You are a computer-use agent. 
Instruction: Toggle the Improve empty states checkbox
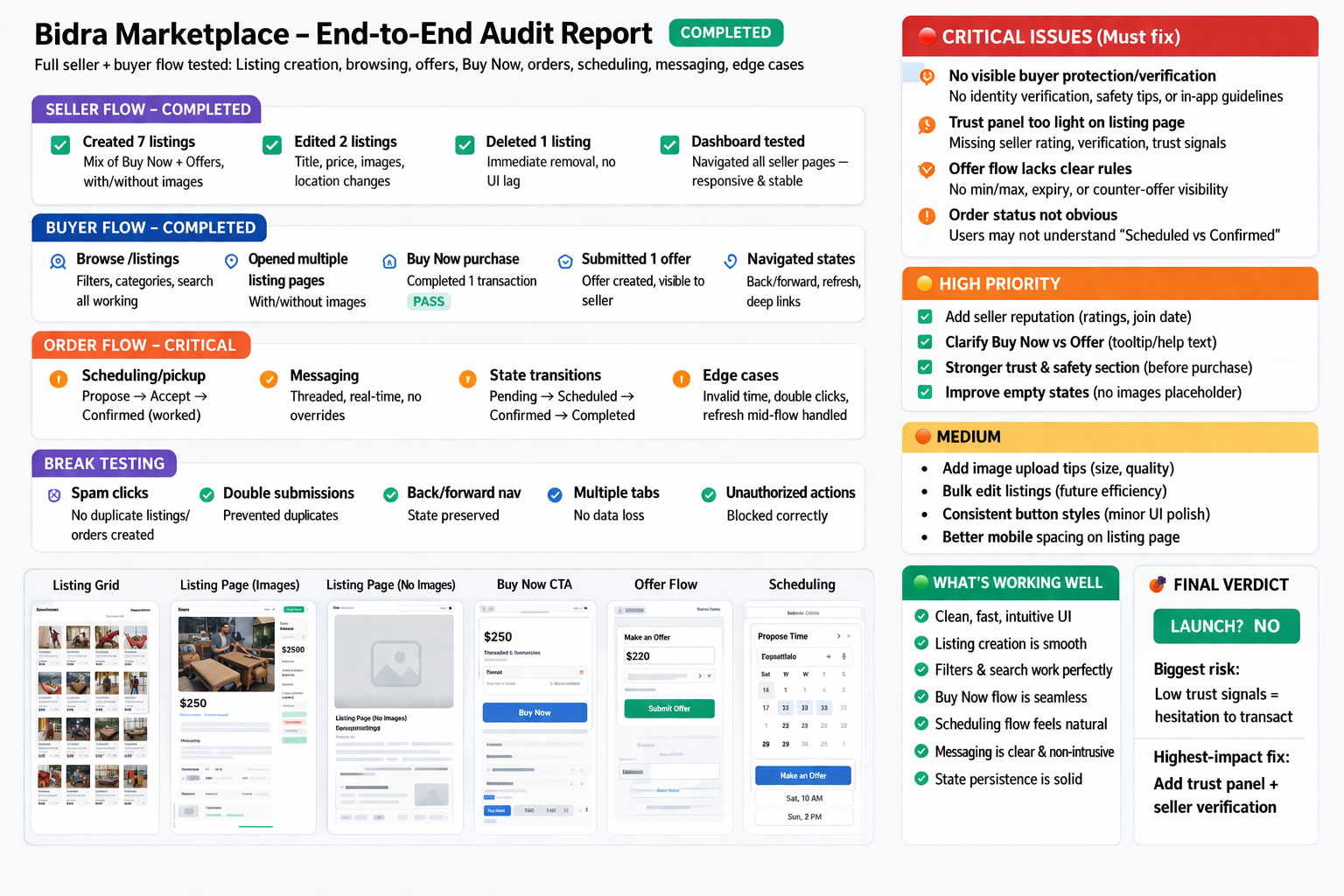(925, 392)
